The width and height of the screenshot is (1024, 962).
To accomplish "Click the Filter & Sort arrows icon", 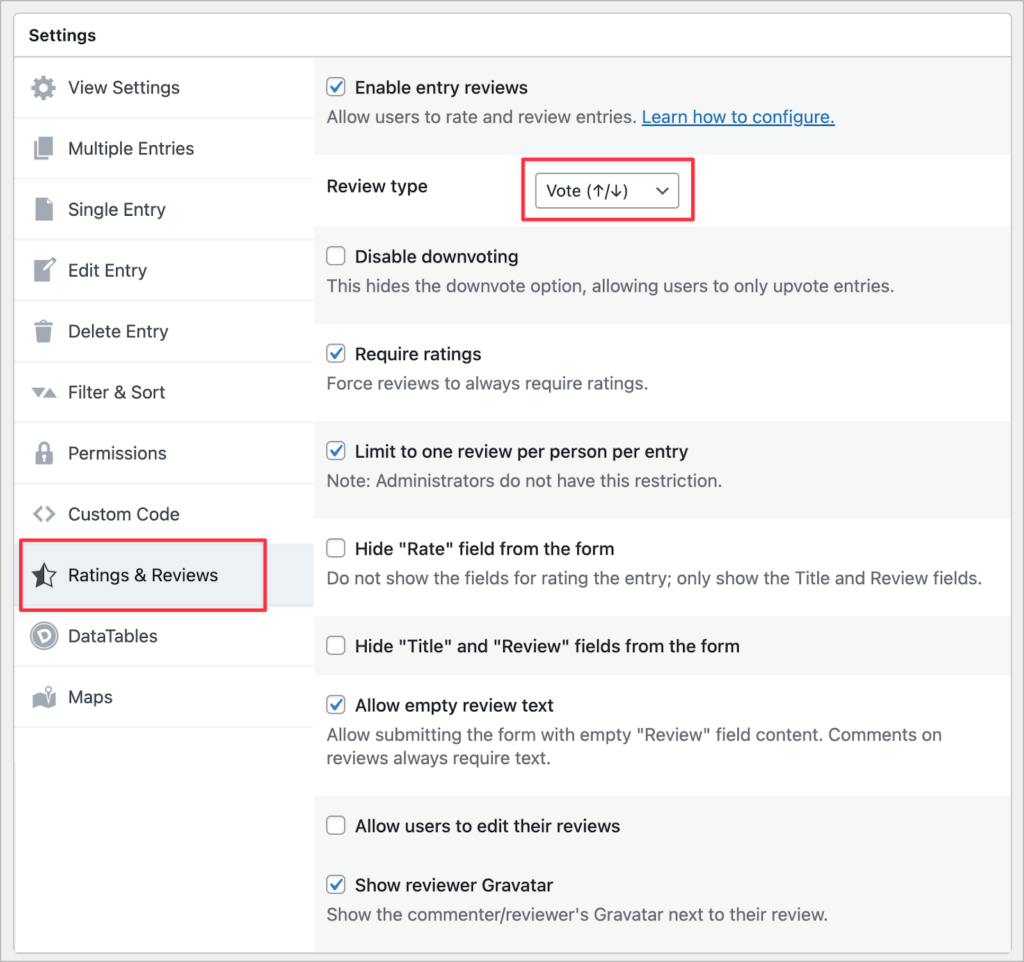I will [44, 392].
